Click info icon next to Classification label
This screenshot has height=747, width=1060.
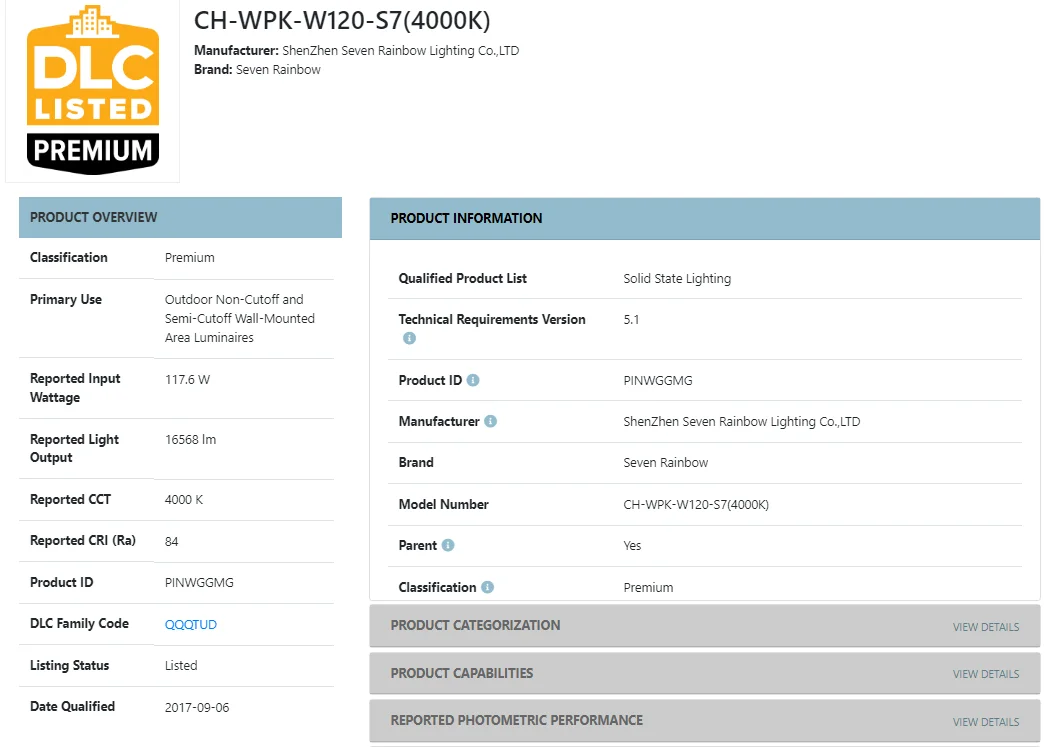pos(487,587)
